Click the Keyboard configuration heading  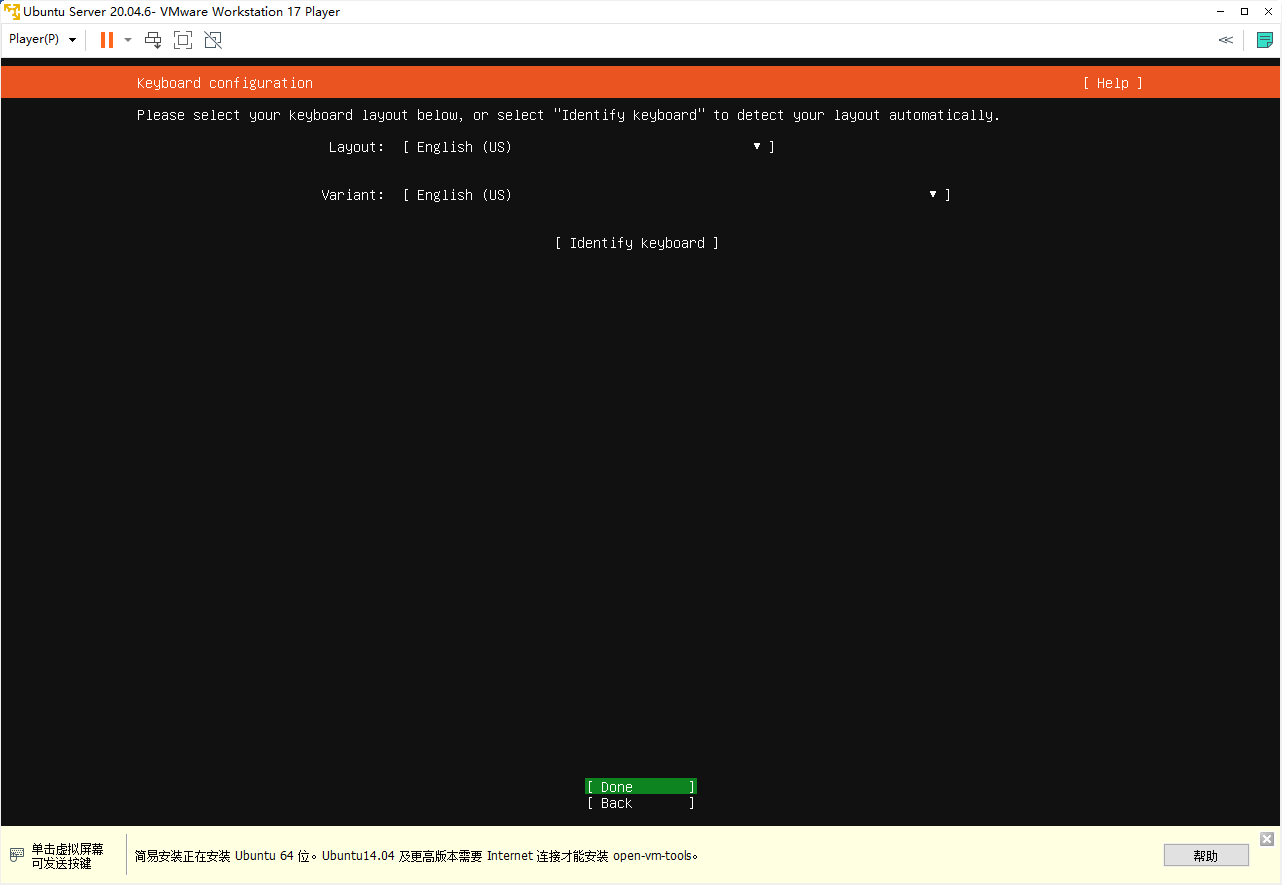click(225, 83)
